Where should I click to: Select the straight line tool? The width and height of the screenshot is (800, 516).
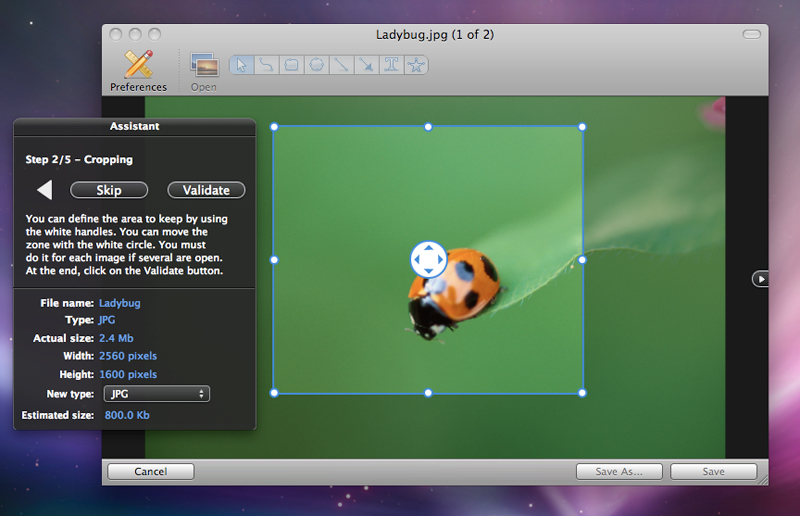(341, 65)
